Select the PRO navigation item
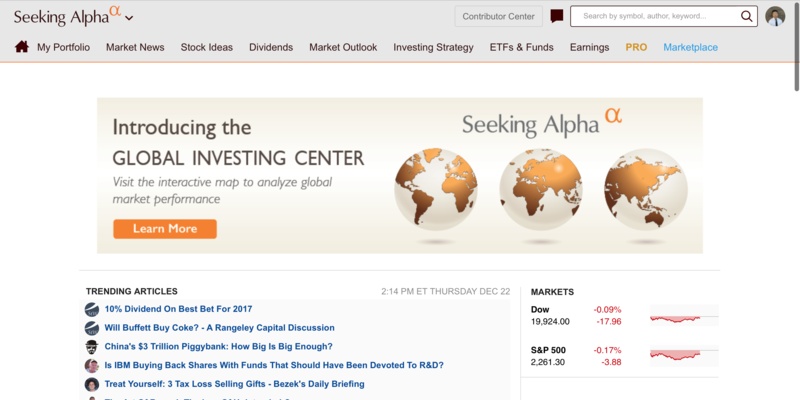This screenshot has width=800, height=400. click(x=636, y=47)
